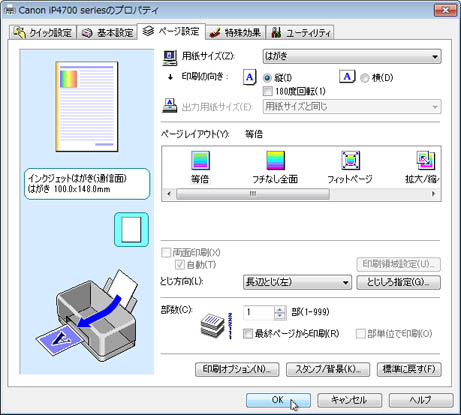Click the landscape orientation A icon
The width and height of the screenshot is (461, 415).
[x=347, y=77]
